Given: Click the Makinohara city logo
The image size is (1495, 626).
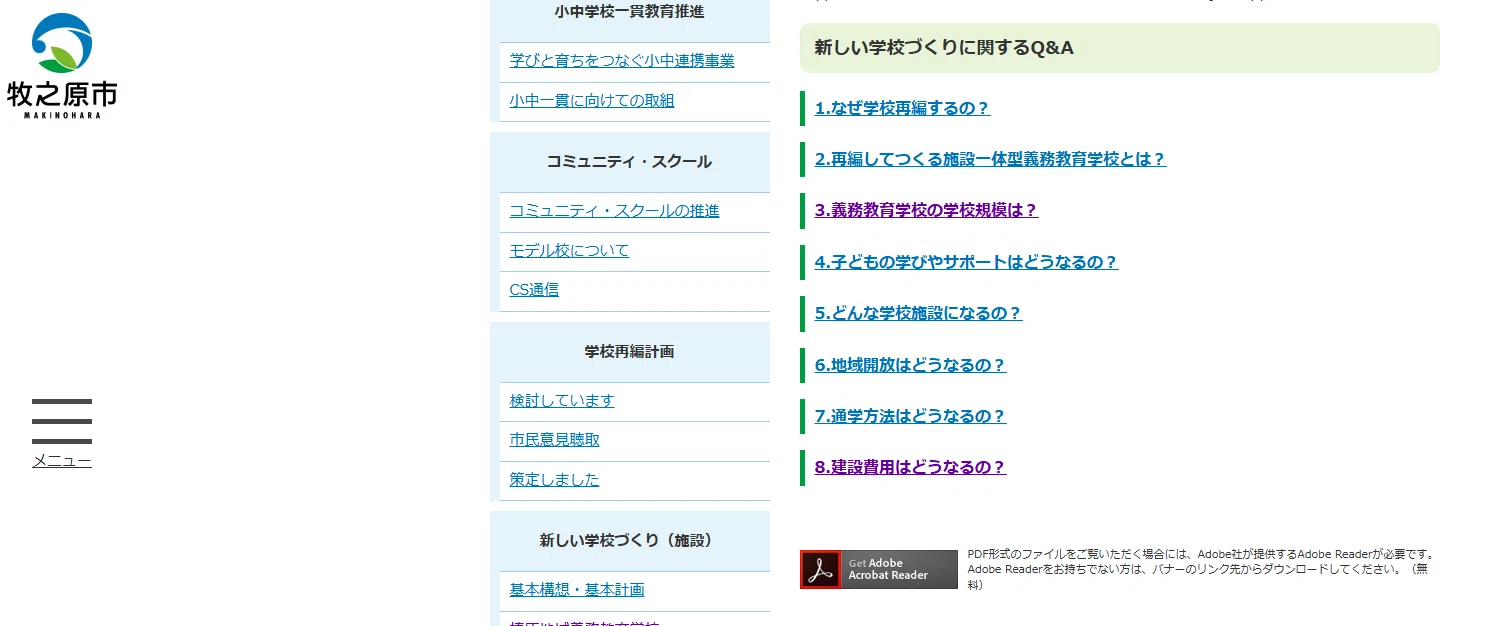Looking at the screenshot, I should (x=62, y=66).
